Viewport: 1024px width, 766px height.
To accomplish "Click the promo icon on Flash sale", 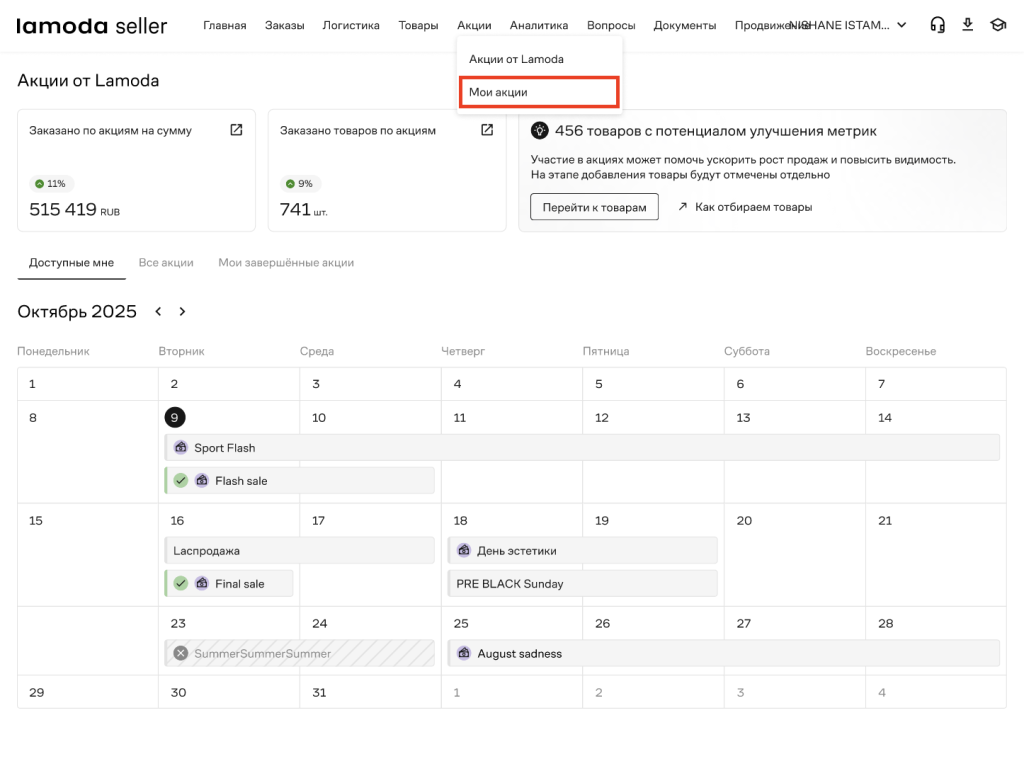I will [202, 481].
